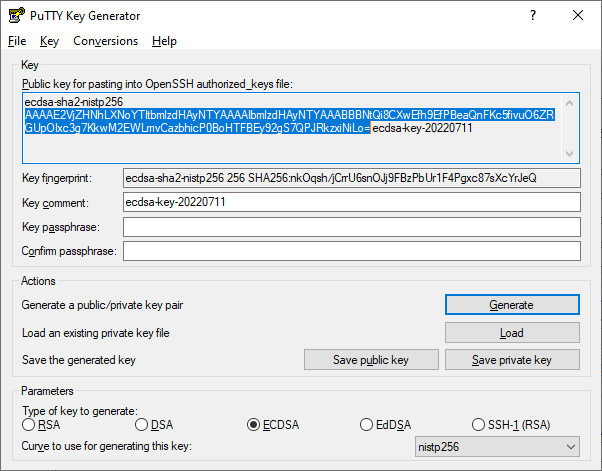Screen dimensions: 602x471
Task: Expand the nistp256 curve dropdown
Action: click(497, 446)
